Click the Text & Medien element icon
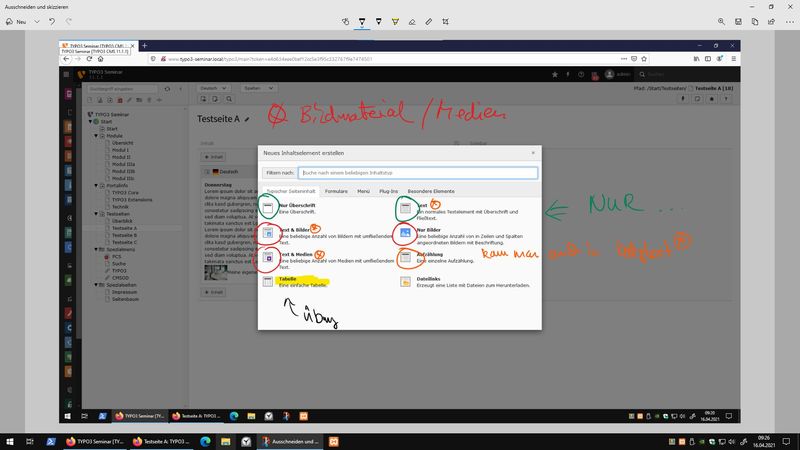Viewport: 800px width, 450px height. pos(268,257)
